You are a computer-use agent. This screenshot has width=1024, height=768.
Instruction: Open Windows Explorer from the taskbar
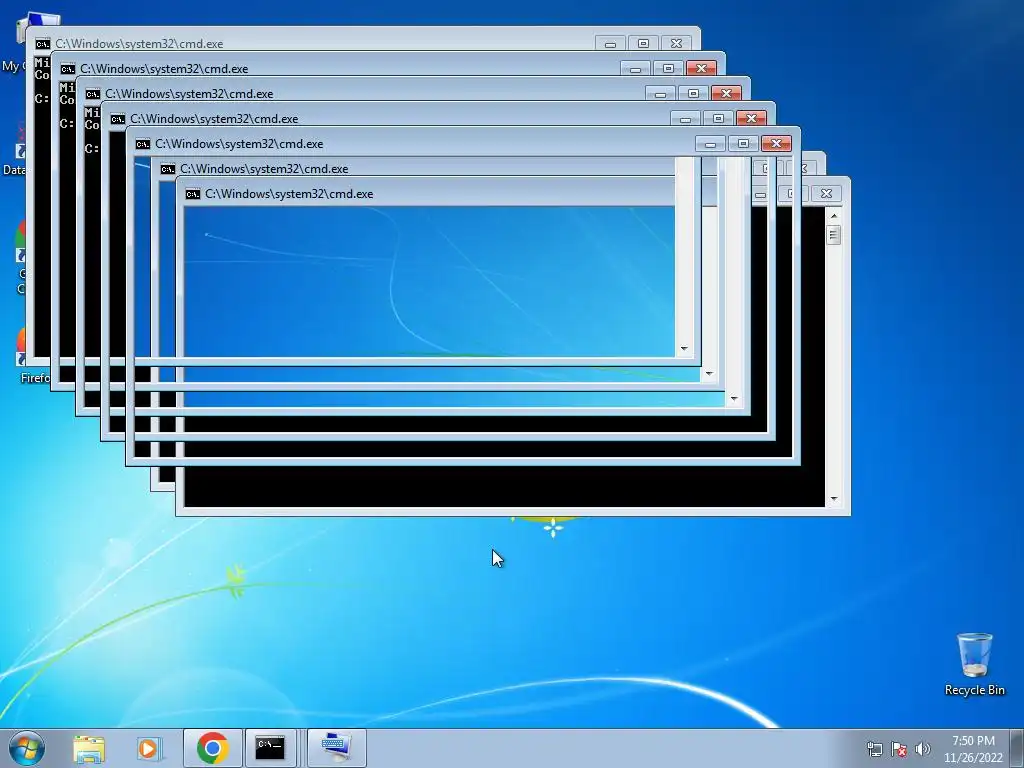pyautogui.click(x=89, y=748)
